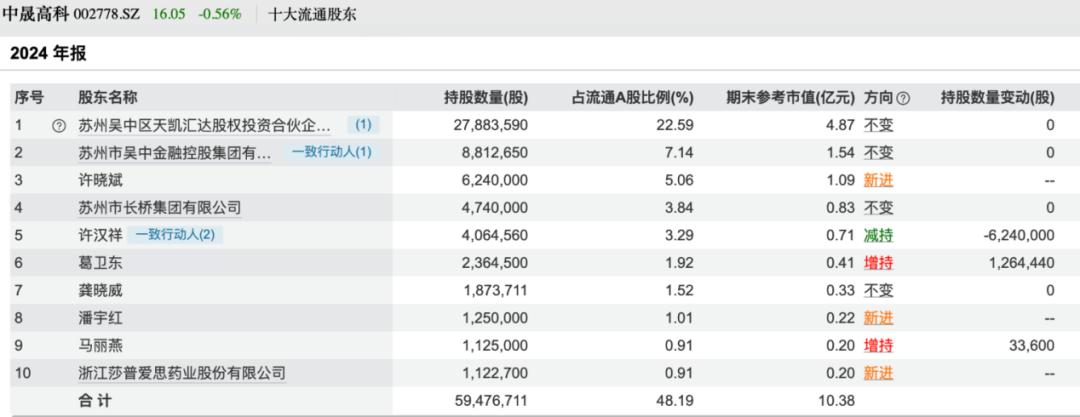Click 减持 status for 许汉祥
1080x417 pixels.
coord(879,236)
